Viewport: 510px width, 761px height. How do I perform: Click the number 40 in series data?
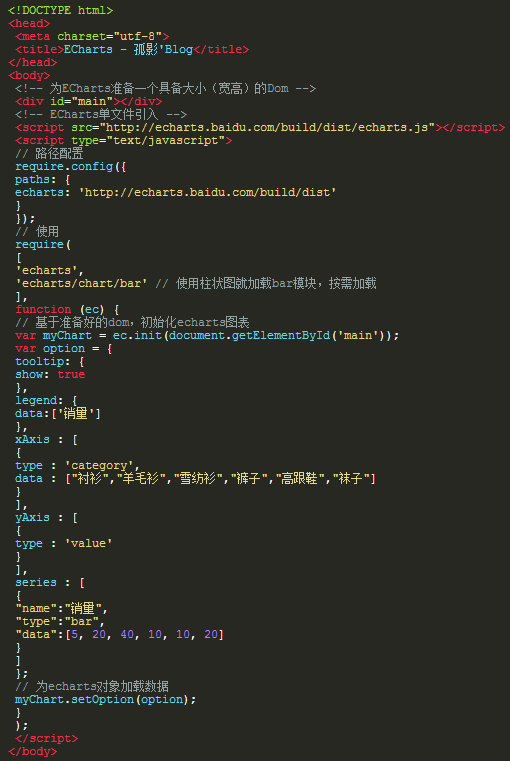coord(127,634)
